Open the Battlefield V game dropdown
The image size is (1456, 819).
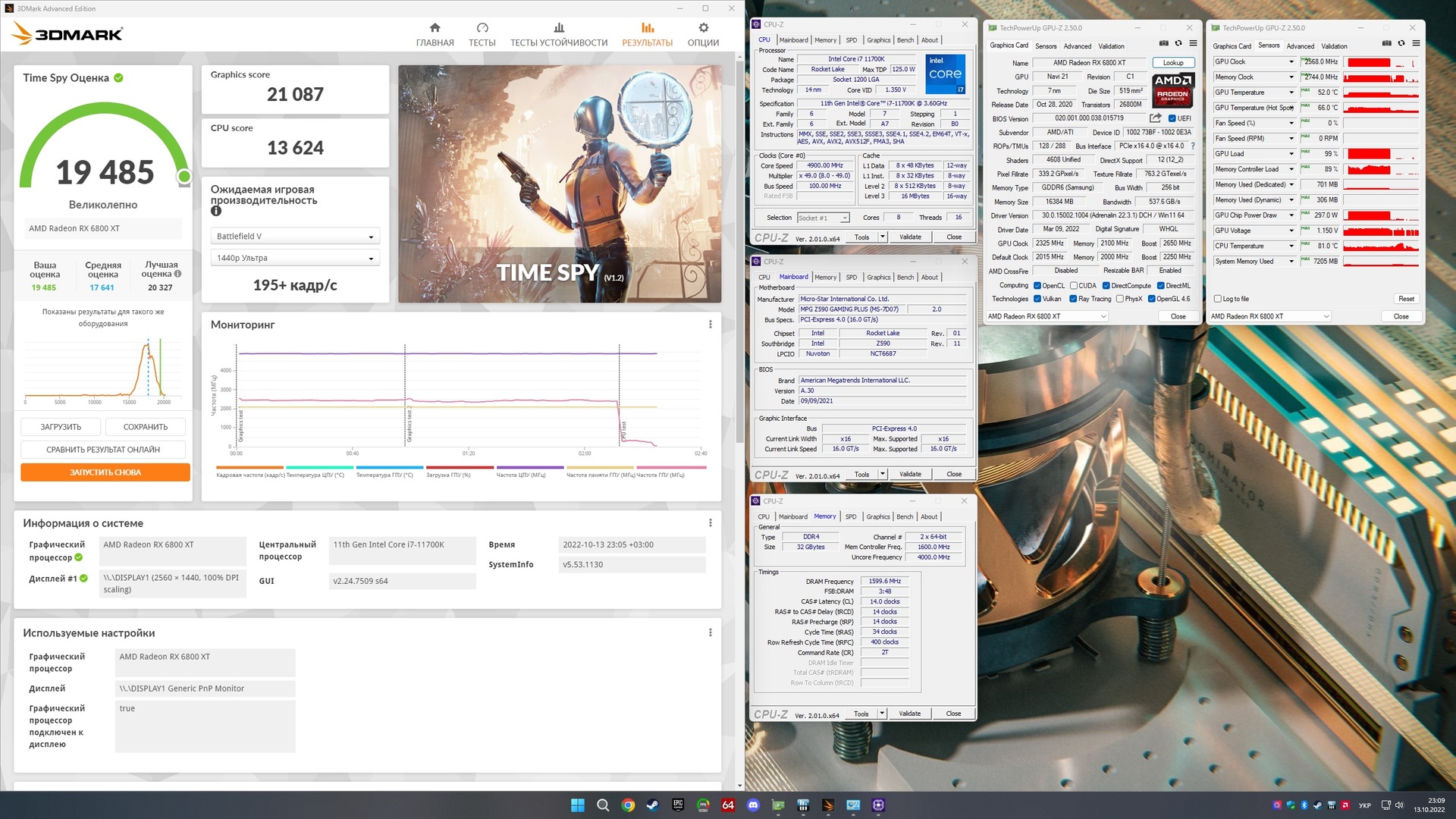[295, 237]
